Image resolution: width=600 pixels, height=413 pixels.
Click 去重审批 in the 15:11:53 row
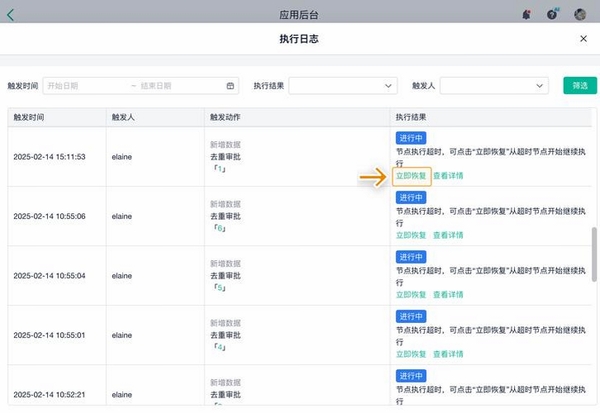(x=225, y=157)
